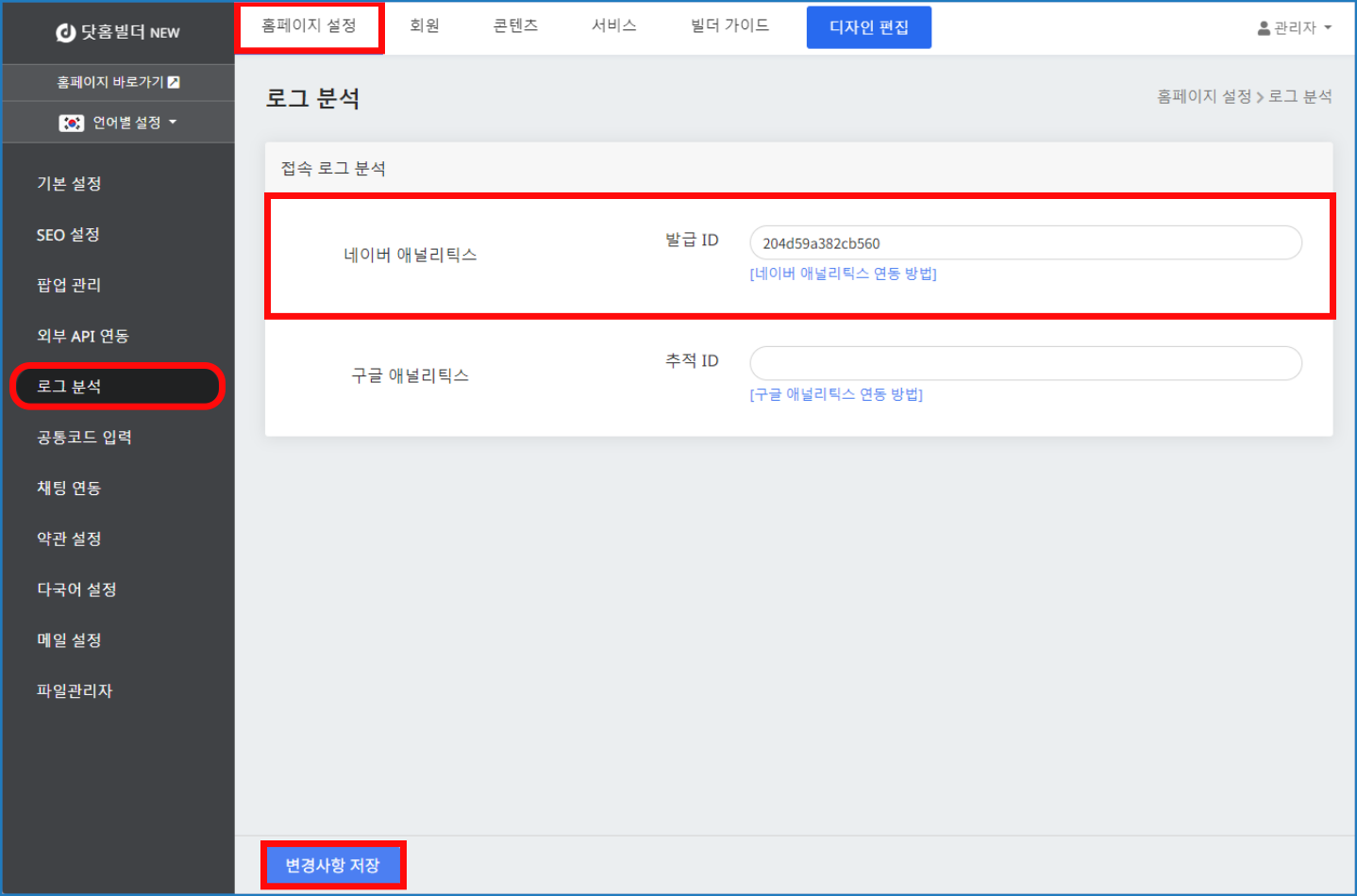Open the 관리자 account dropdown arrow
The image size is (1357, 896).
point(1328,28)
